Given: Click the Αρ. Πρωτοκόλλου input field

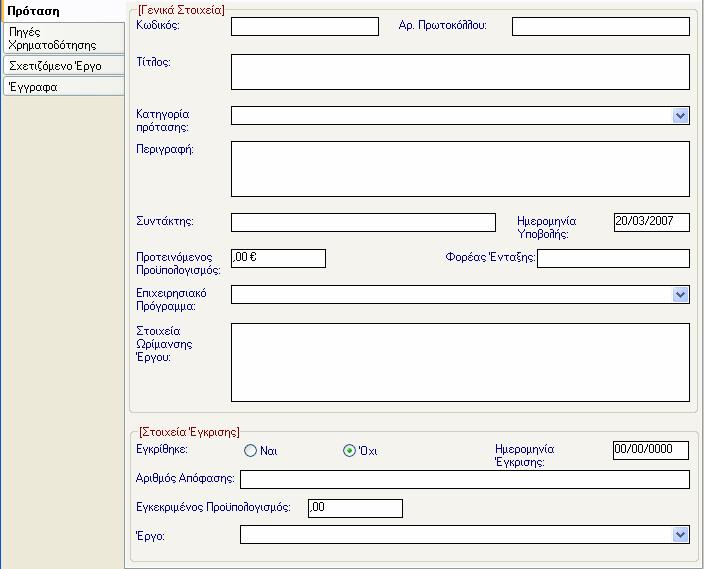Looking at the screenshot, I should [601, 26].
